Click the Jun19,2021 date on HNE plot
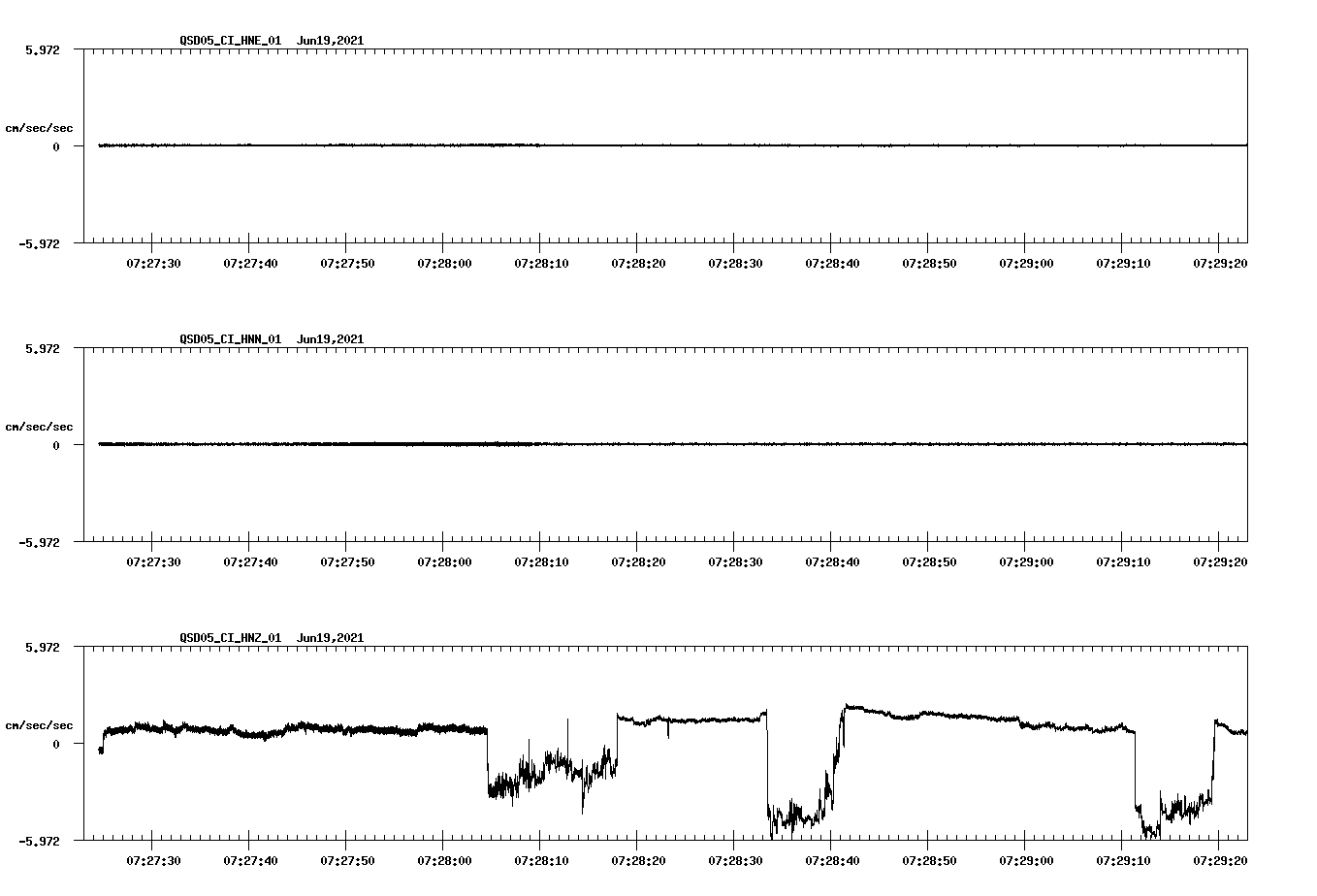Viewport: 1317px width, 896px height. pos(331,41)
